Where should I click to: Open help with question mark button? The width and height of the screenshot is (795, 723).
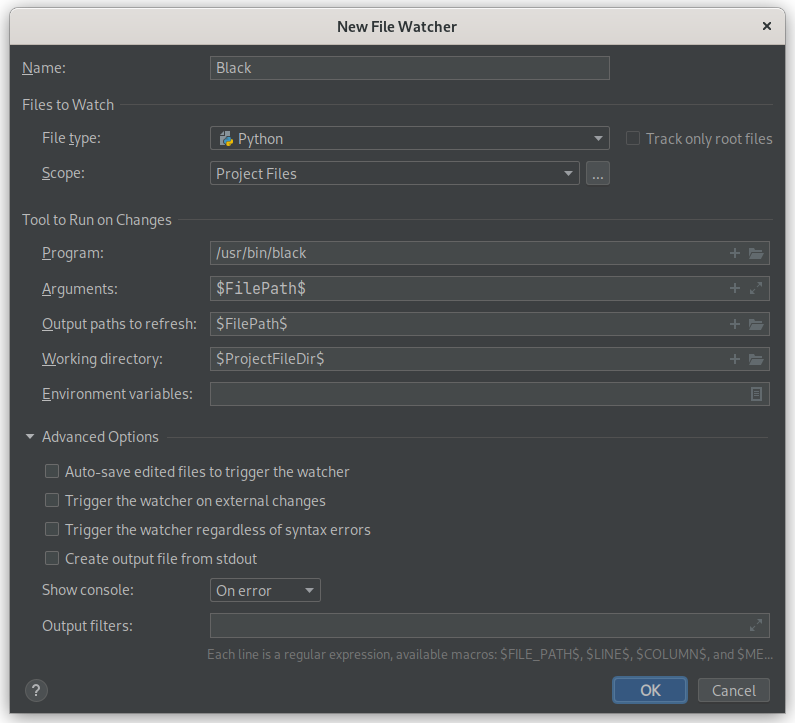pyautogui.click(x=36, y=691)
